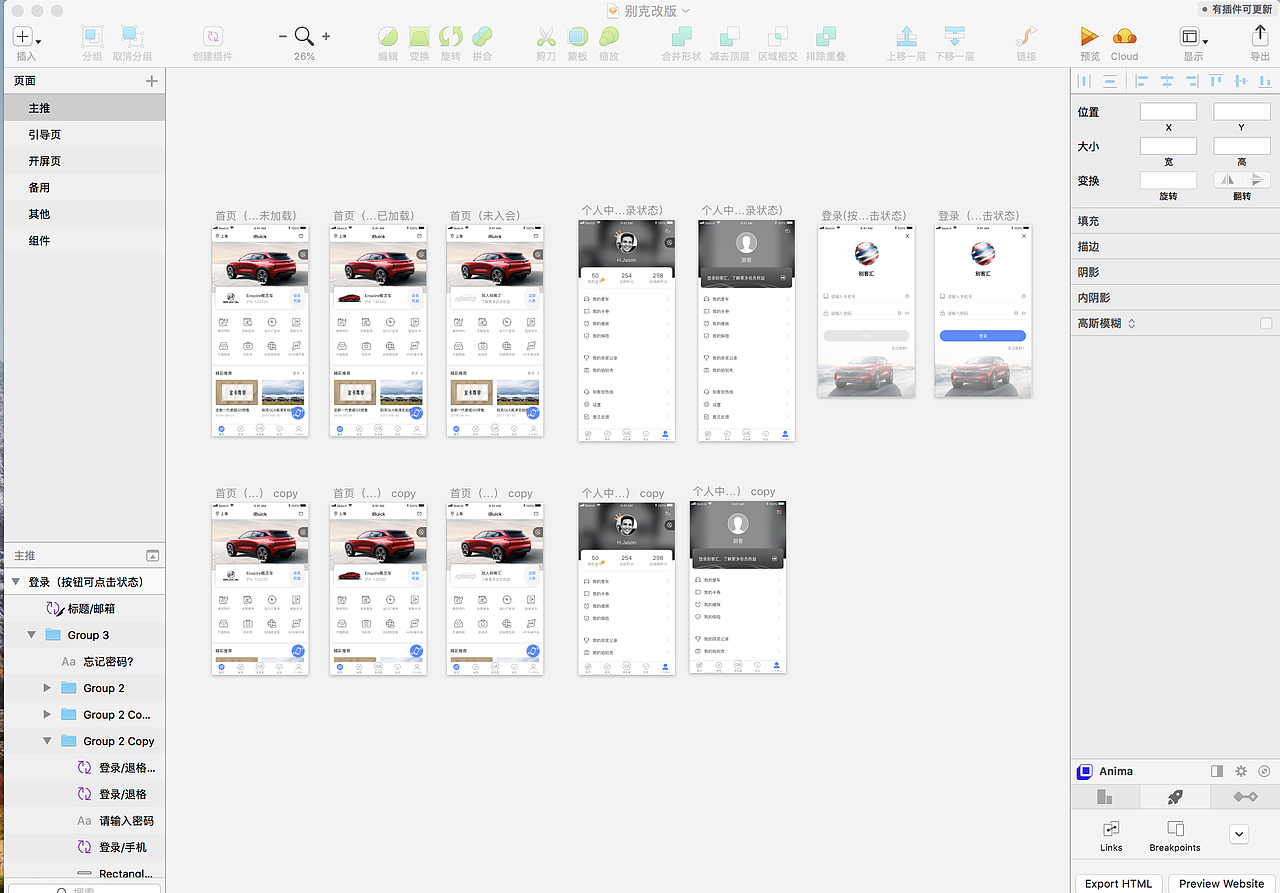The image size is (1280, 893).
Task: Click the 有插件可更新 plugin update notice
Action: (x=1237, y=9)
